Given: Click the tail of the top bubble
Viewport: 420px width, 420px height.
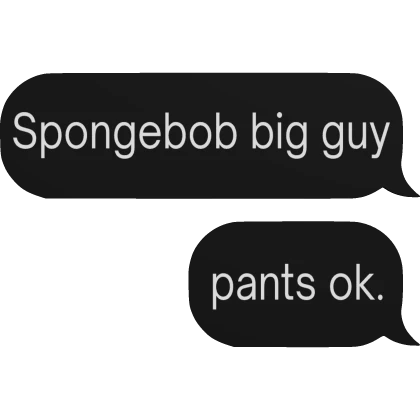Looking at the screenshot, I should click(x=405, y=187).
